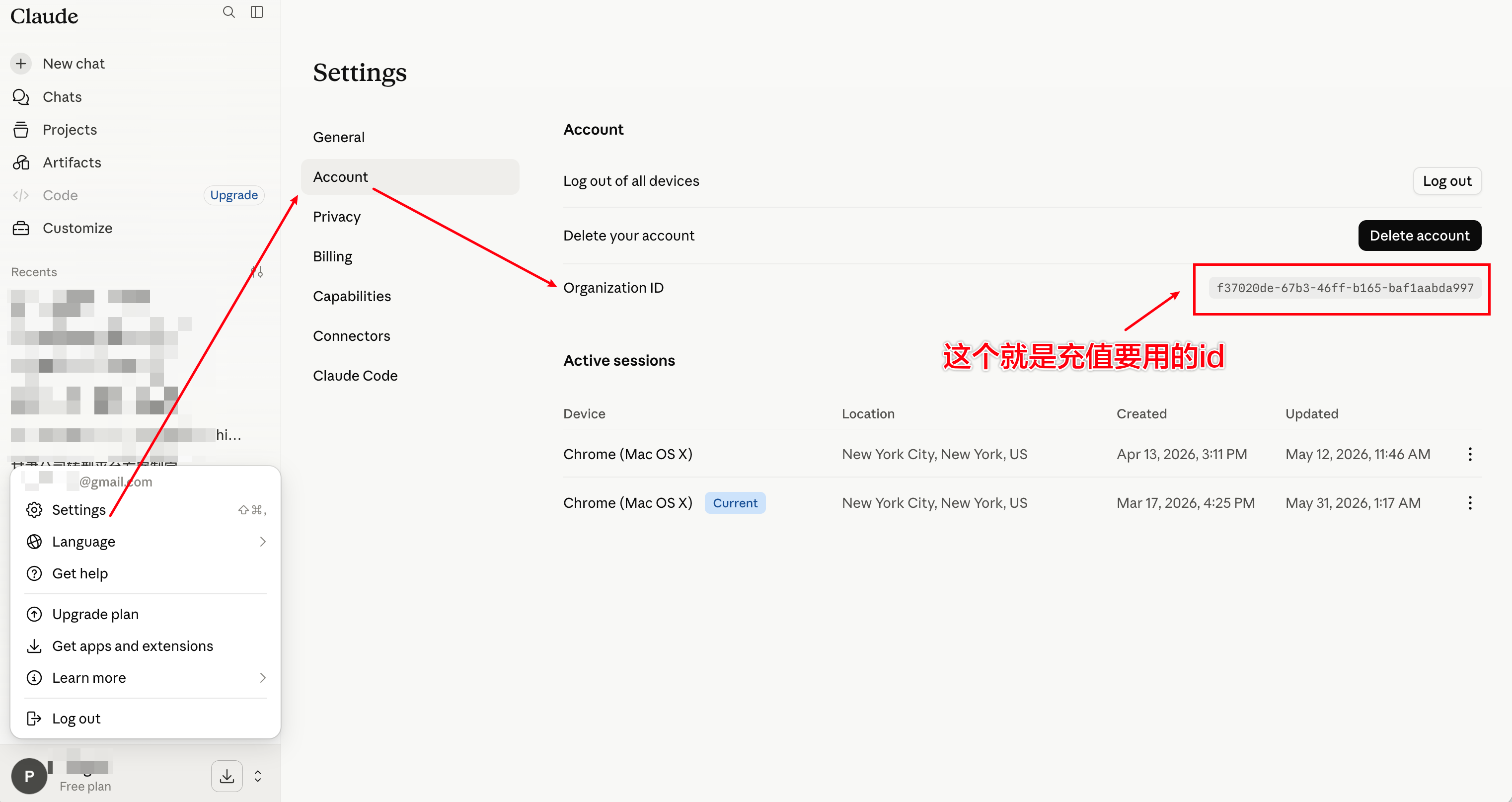Collapse the sidebar with the panel icon
1512x802 pixels.
point(256,12)
